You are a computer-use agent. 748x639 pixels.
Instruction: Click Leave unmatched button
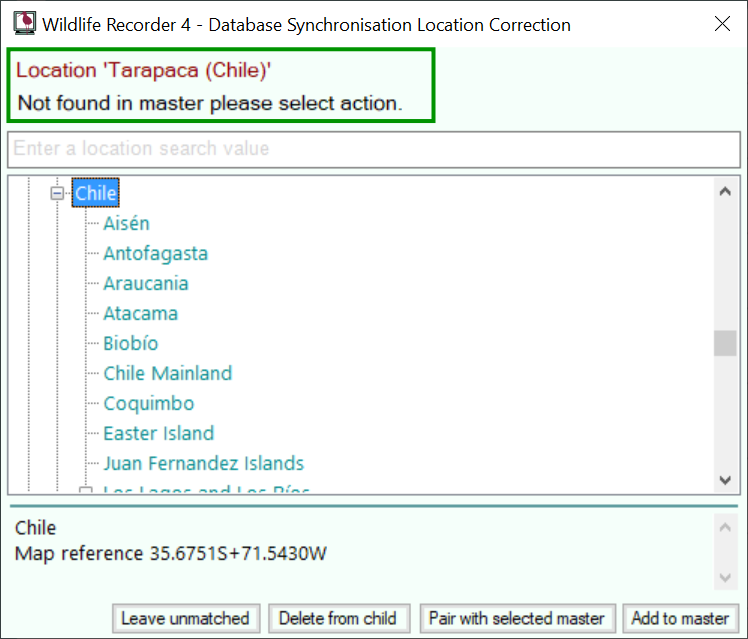point(186,618)
